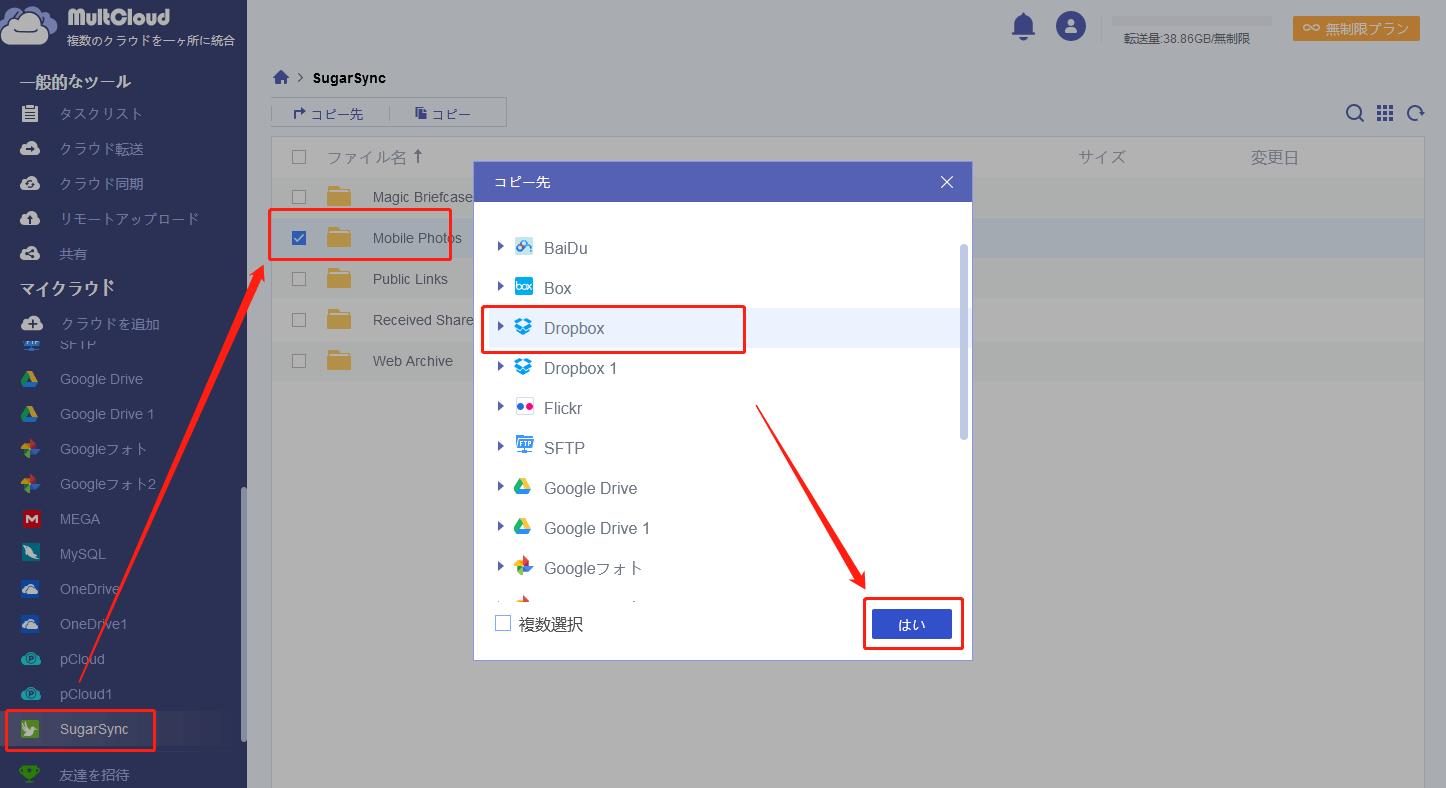Expand the Dropbox tree node

pos(501,327)
